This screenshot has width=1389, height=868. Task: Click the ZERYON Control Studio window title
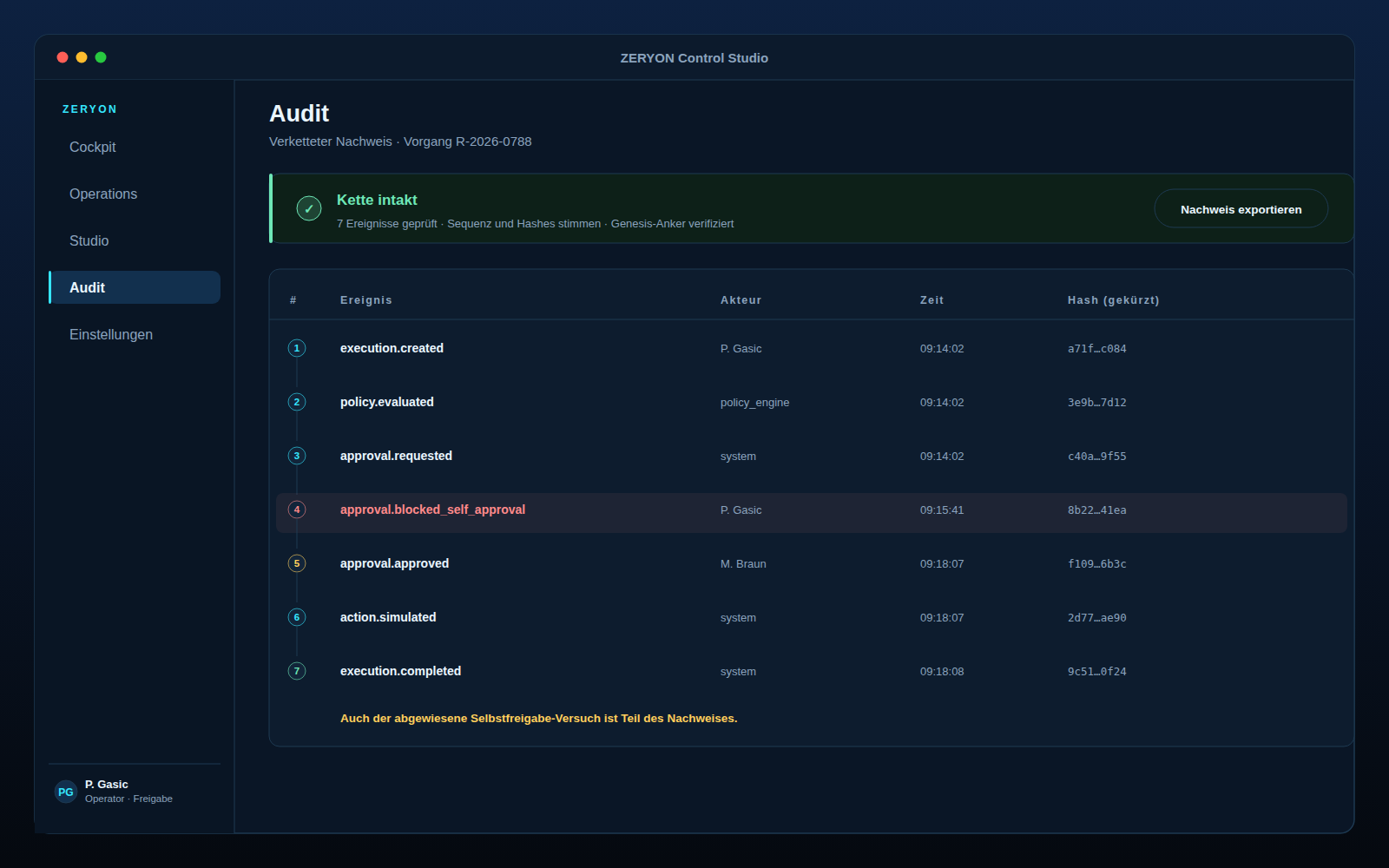694,58
